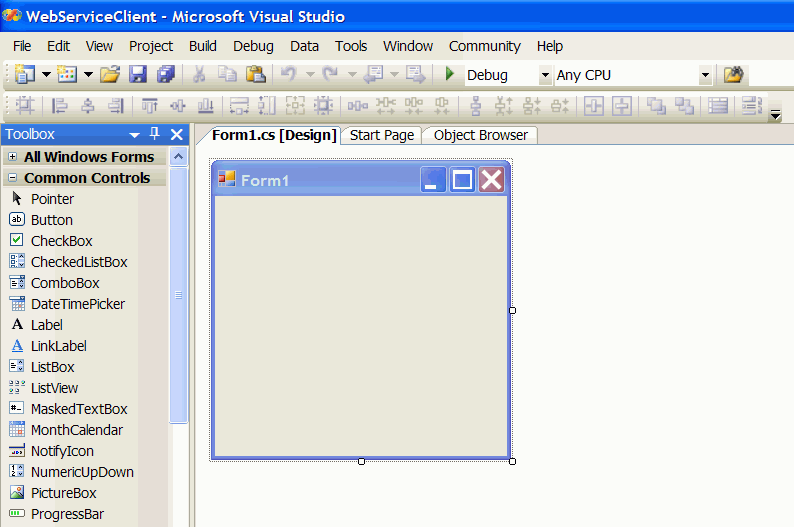Click the Open File folder icon
The height and width of the screenshot is (527, 794).
[110, 75]
